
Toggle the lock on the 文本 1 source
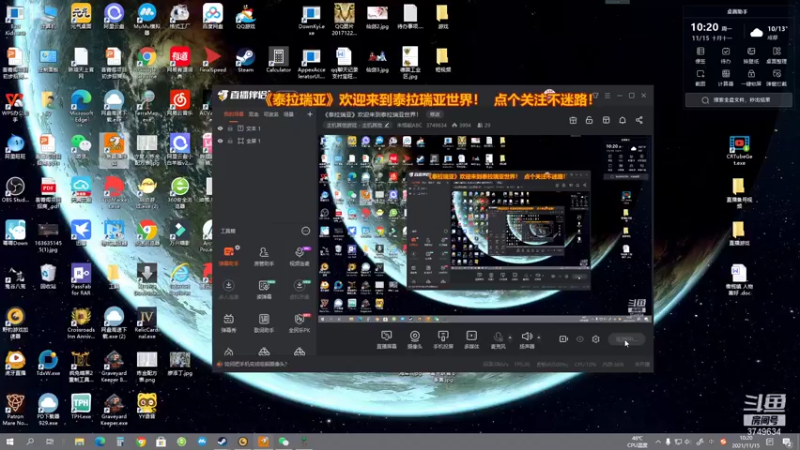coord(230,129)
